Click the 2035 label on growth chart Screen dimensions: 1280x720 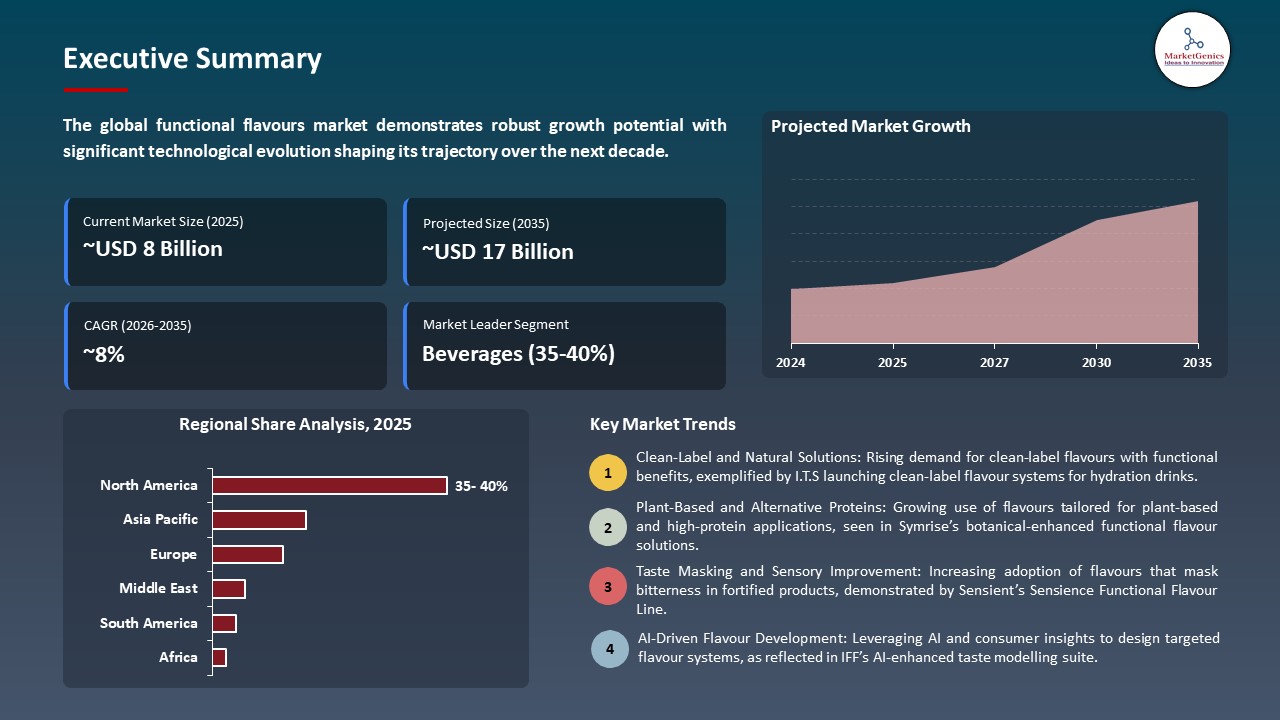click(x=1196, y=363)
